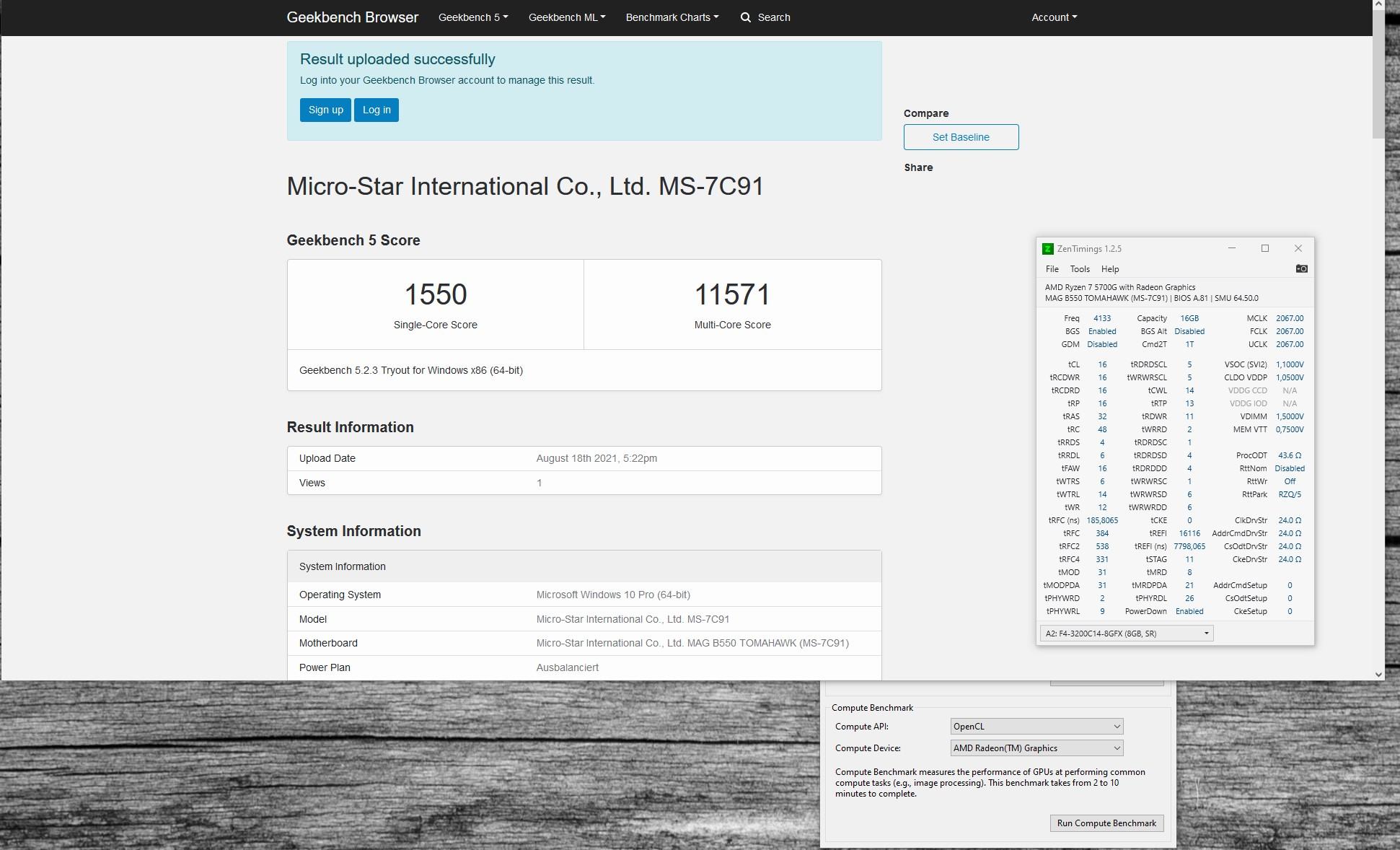
Task: Click the Views count value 1
Action: click(539, 483)
